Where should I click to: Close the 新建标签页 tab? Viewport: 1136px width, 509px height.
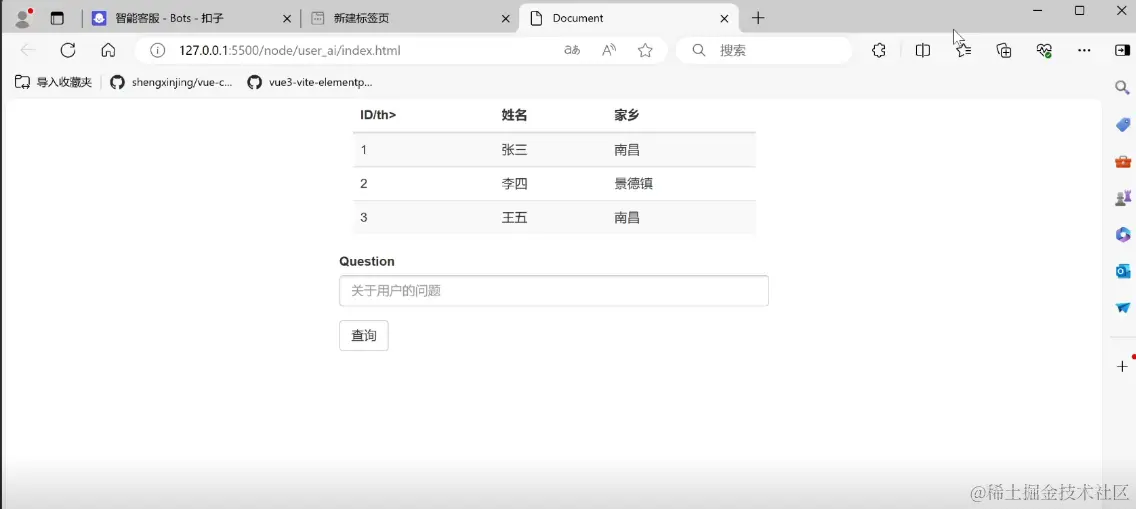coord(506,19)
